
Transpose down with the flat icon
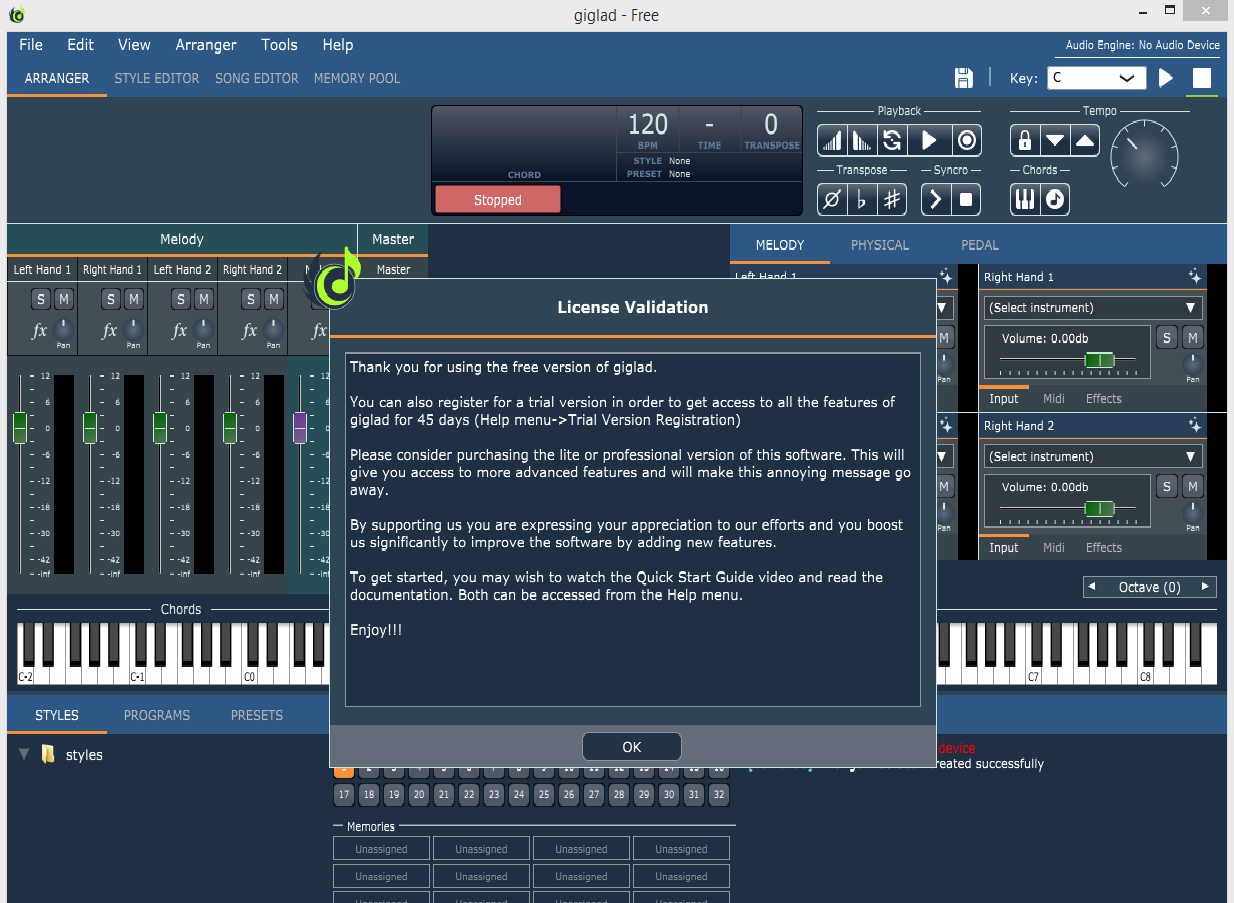pyautogui.click(x=862, y=199)
